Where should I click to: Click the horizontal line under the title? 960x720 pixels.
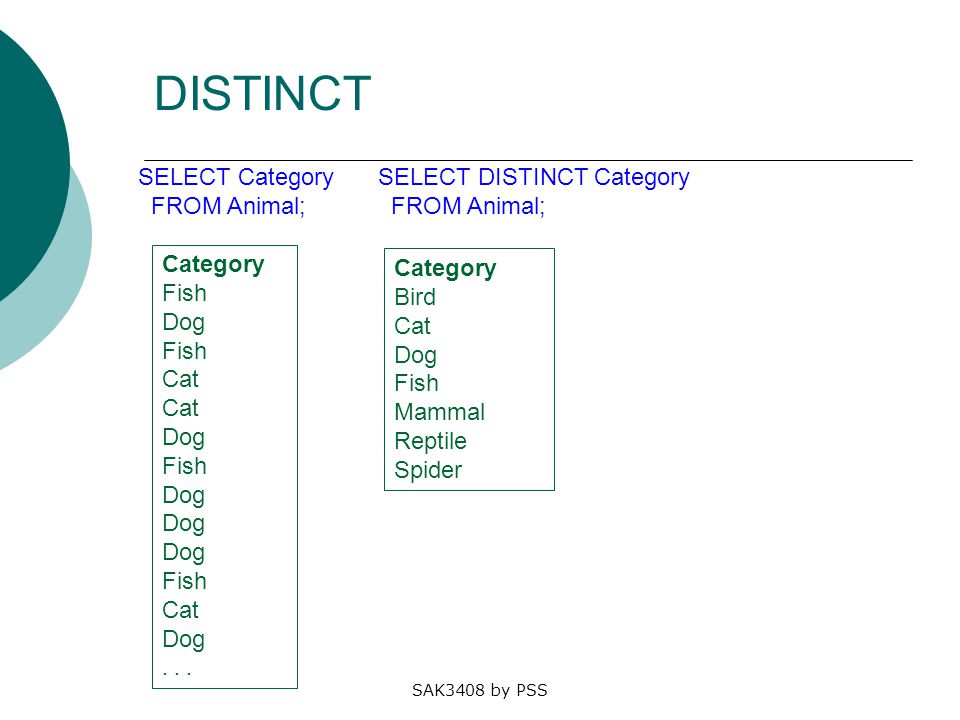(528, 160)
